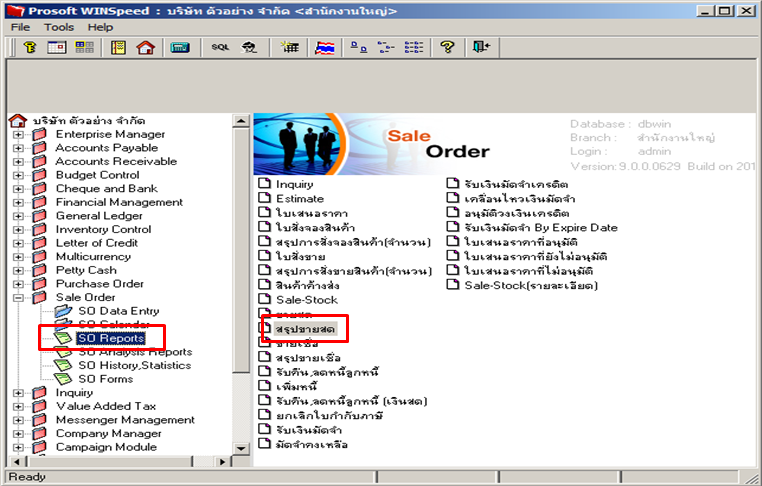Open the calculator toolbar icon
The image size is (762, 486).
(180, 47)
